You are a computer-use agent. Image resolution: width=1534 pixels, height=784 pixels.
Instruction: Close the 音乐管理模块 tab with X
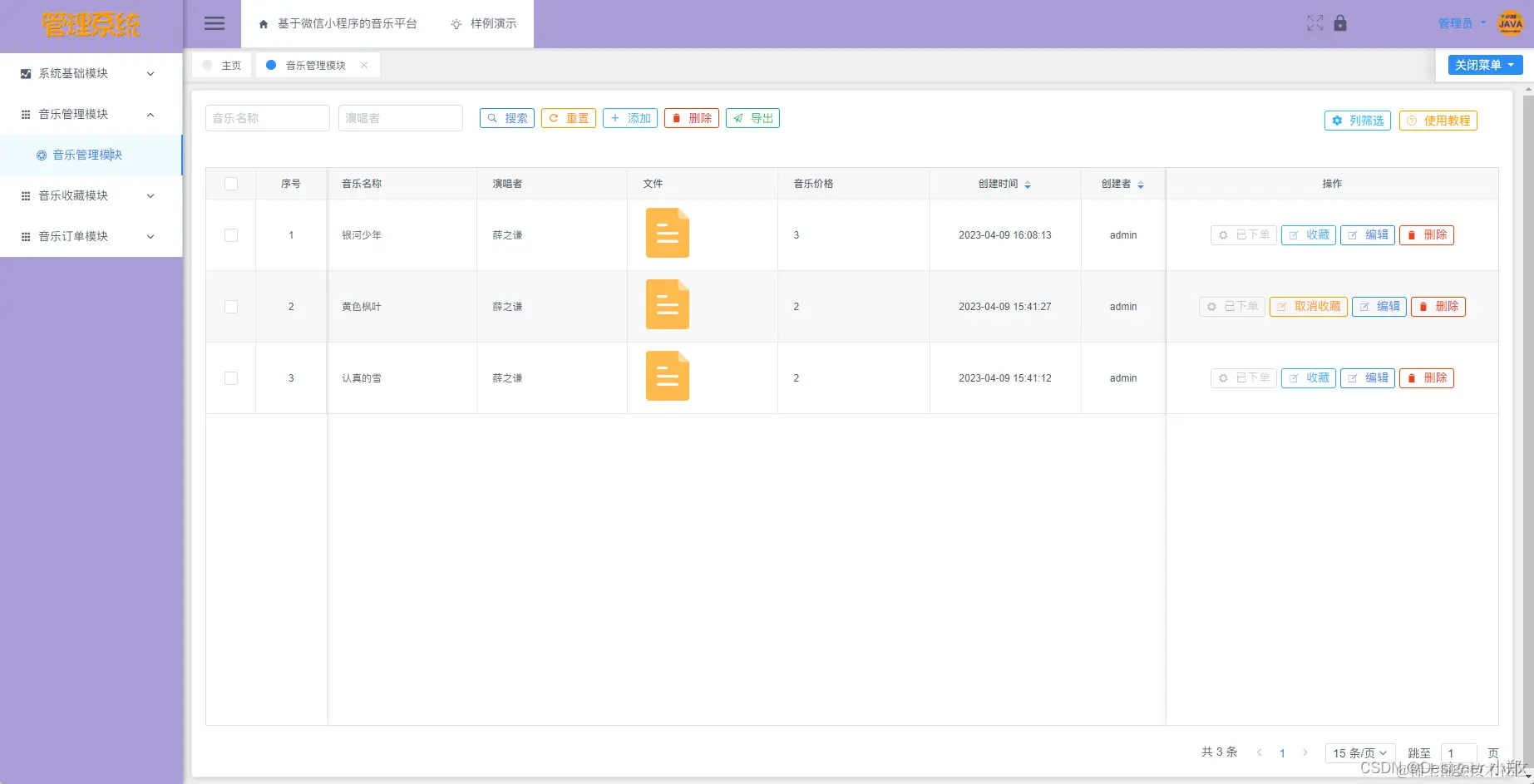click(x=364, y=65)
